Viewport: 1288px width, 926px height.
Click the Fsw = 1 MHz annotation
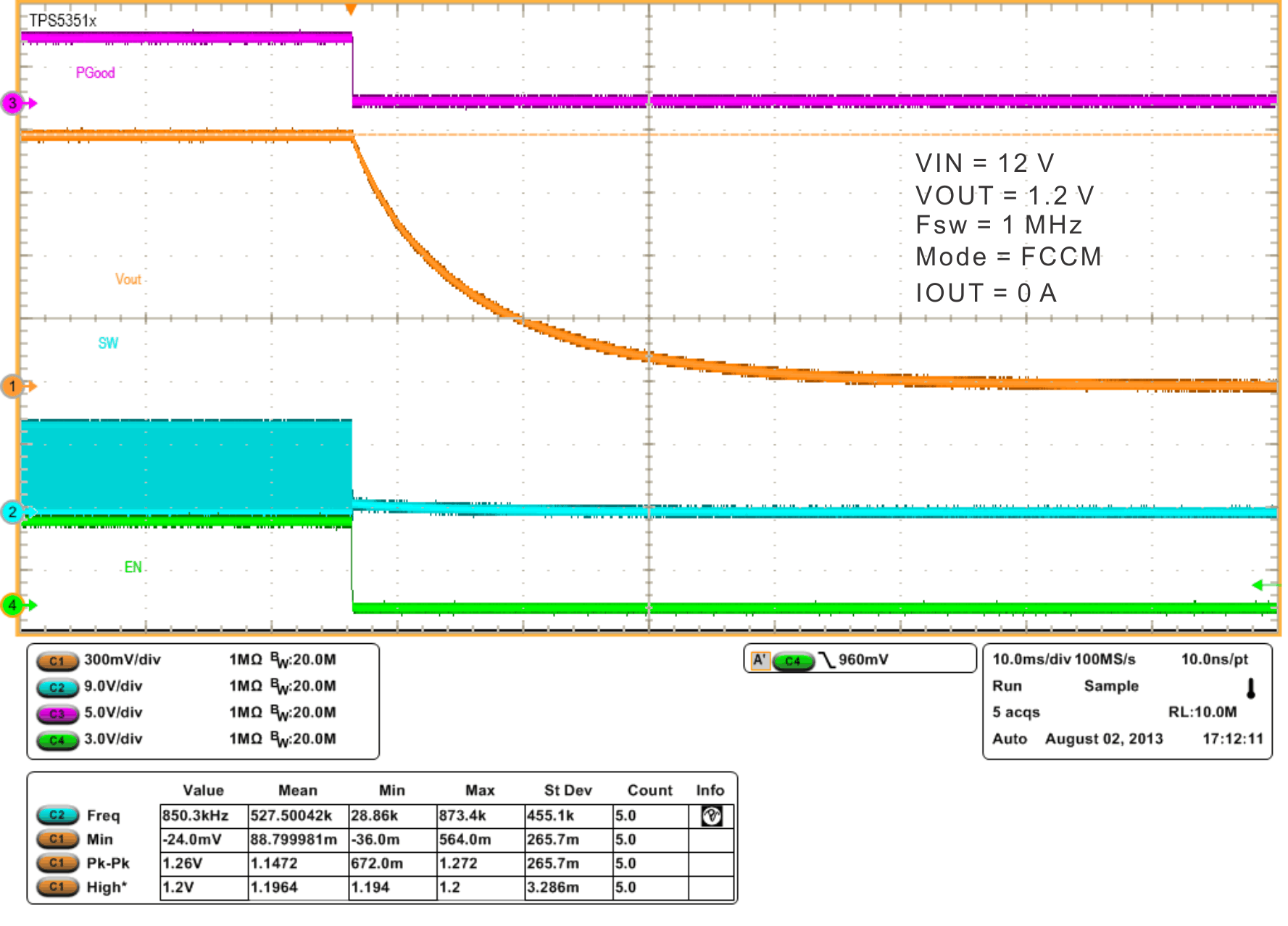point(999,225)
